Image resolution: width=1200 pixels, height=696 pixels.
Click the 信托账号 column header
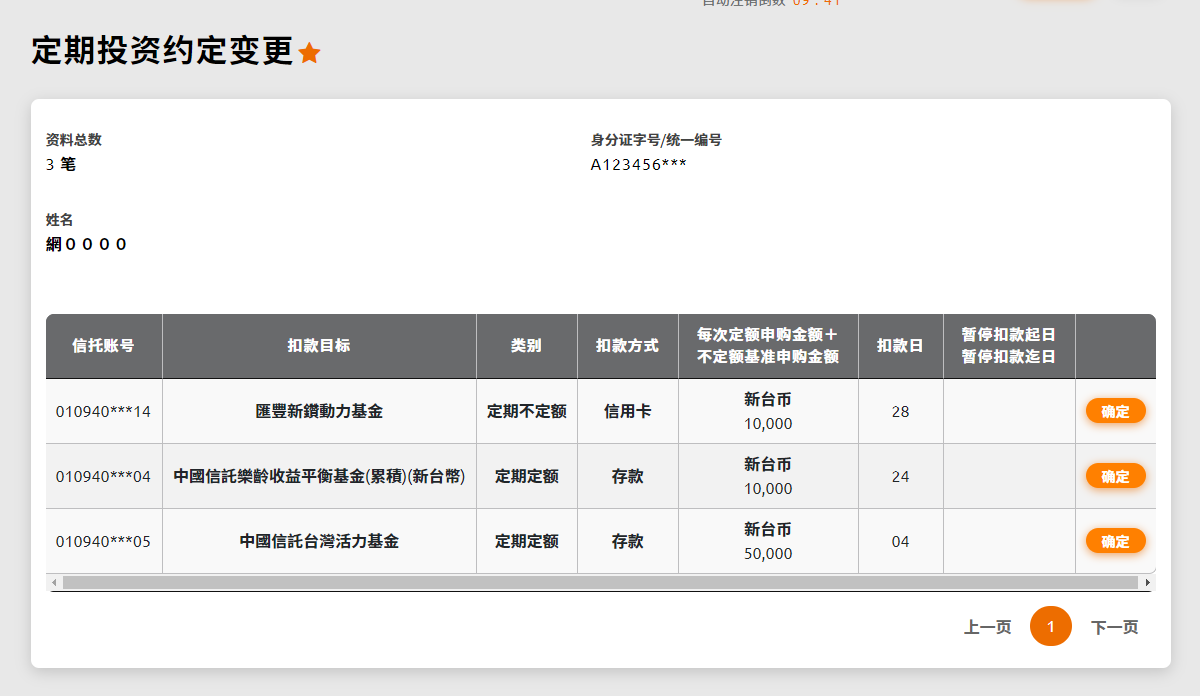[104, 346]
